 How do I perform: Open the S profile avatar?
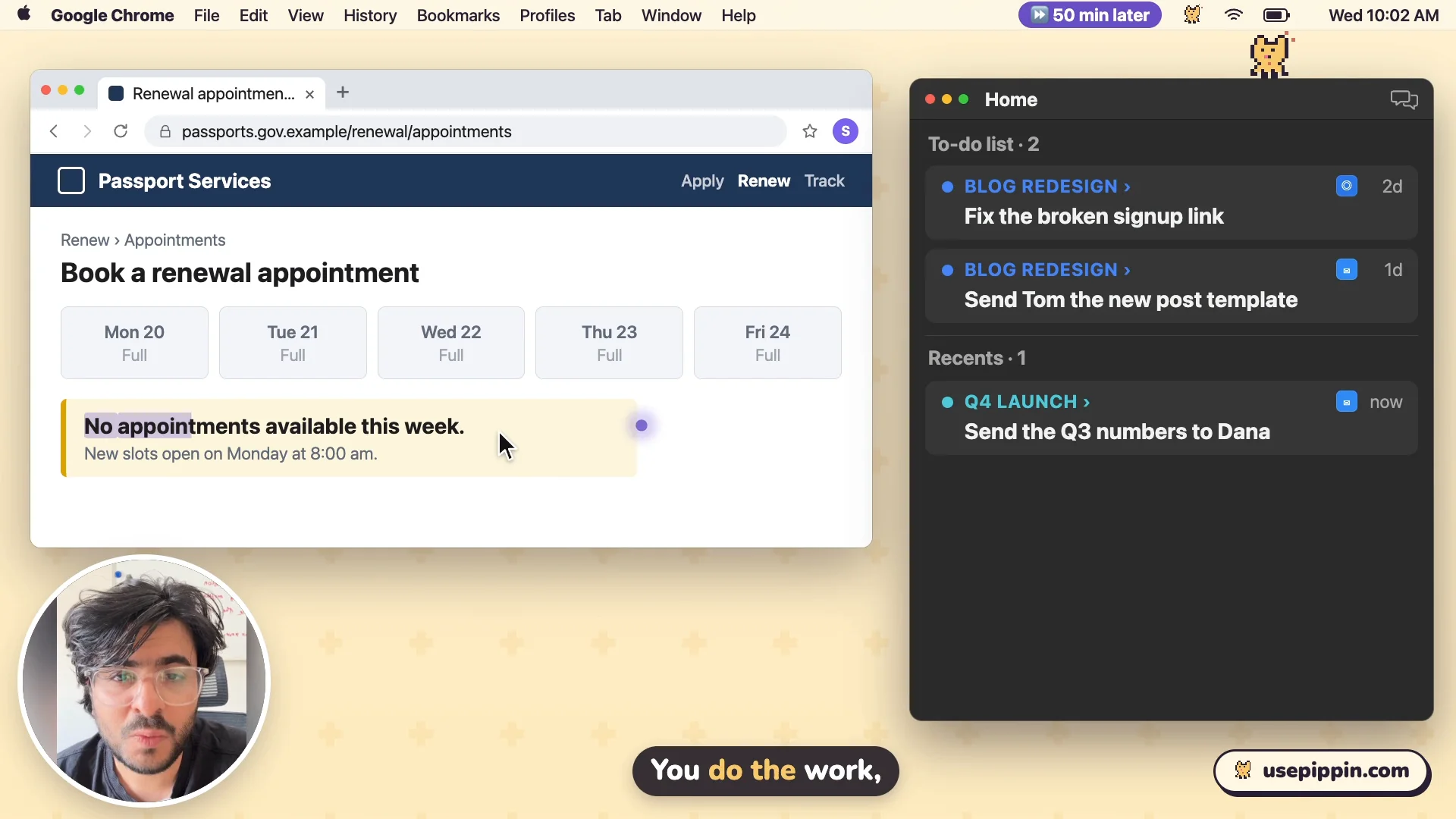coord(846,131)
